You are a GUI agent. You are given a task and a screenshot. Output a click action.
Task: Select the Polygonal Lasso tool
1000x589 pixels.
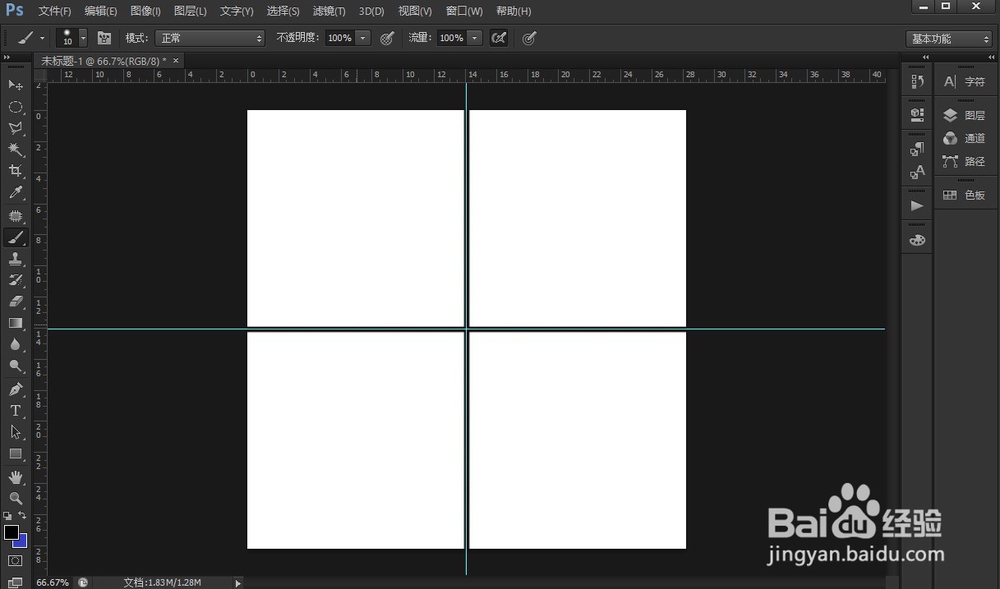tap(15, 128)
